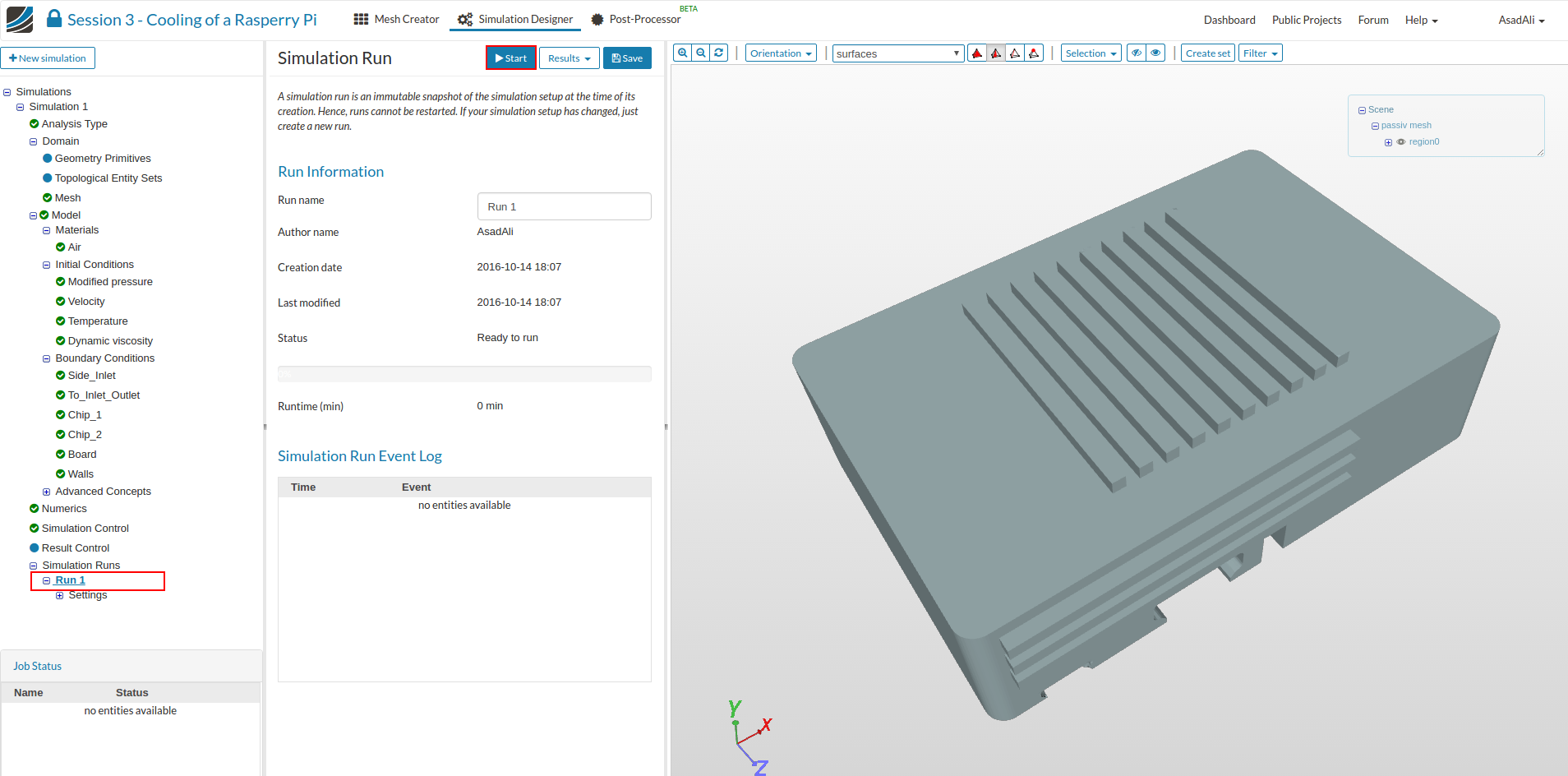This screenshot has height=776, width=1568.
Task: Click the zoom in magnifier icon
Action: tap(682, 53)
